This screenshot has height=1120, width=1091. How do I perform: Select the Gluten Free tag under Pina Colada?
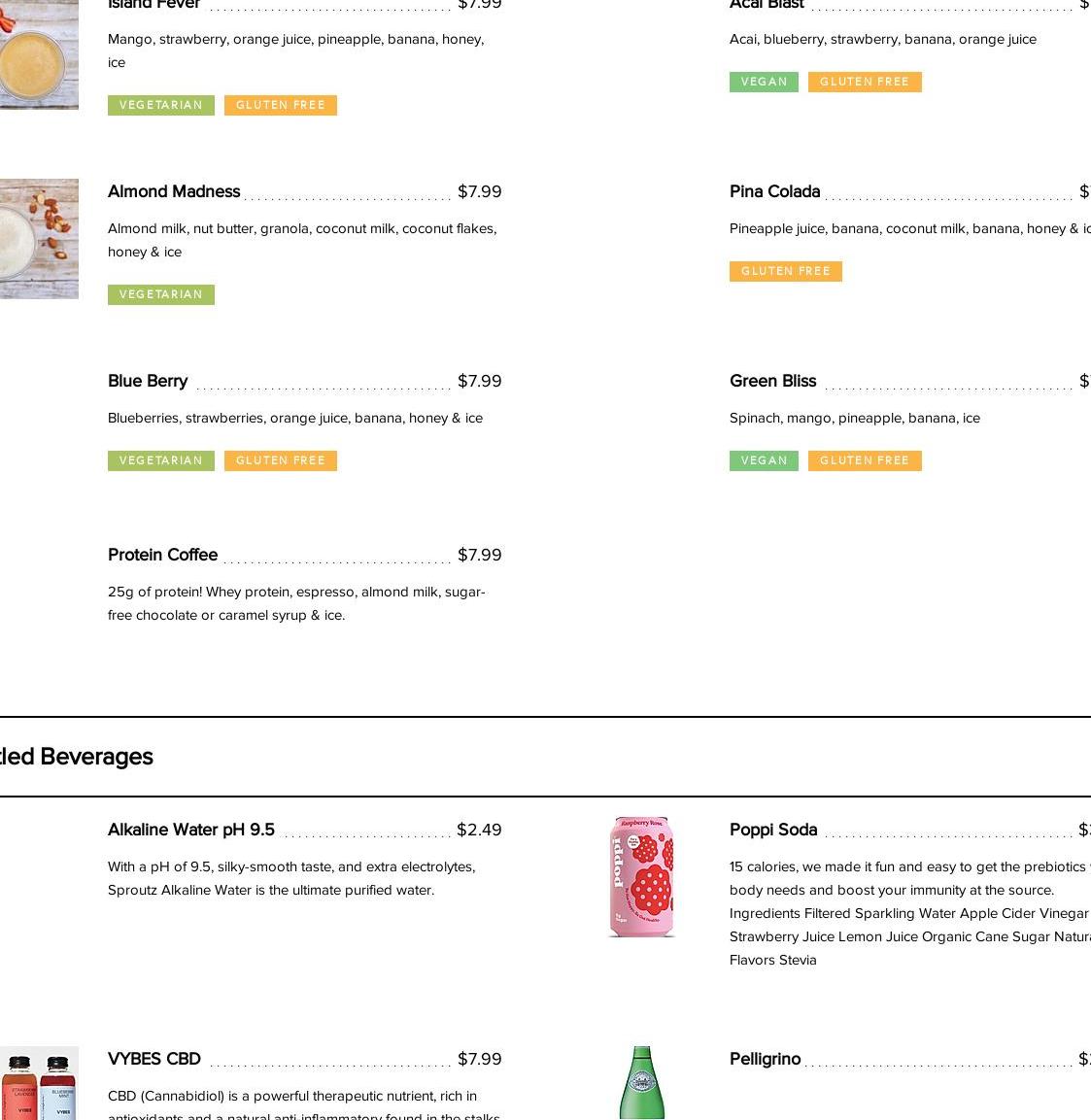tap(786, 271)
